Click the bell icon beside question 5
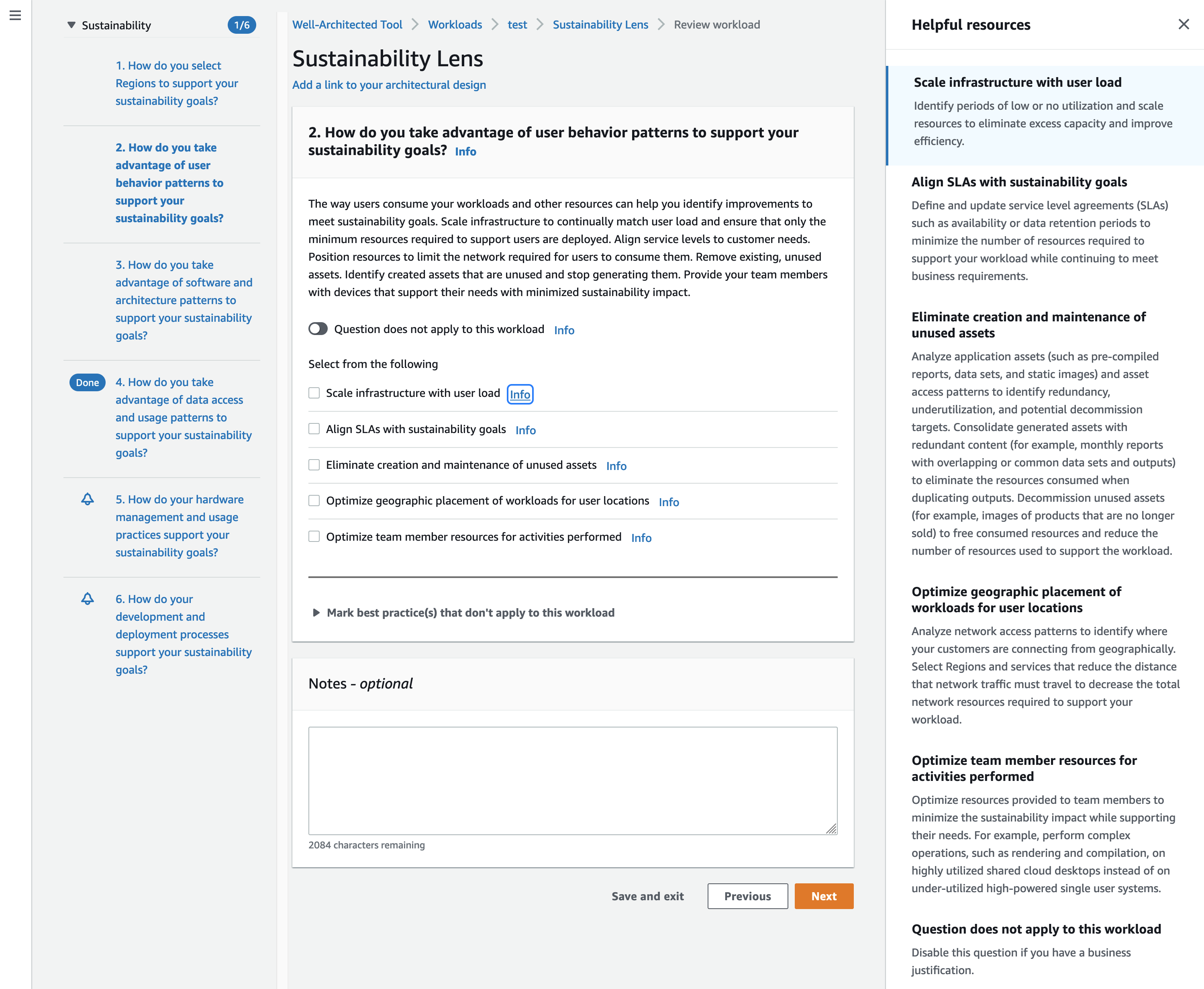This screenshot has height=989, width=1204. pos(87,499)
